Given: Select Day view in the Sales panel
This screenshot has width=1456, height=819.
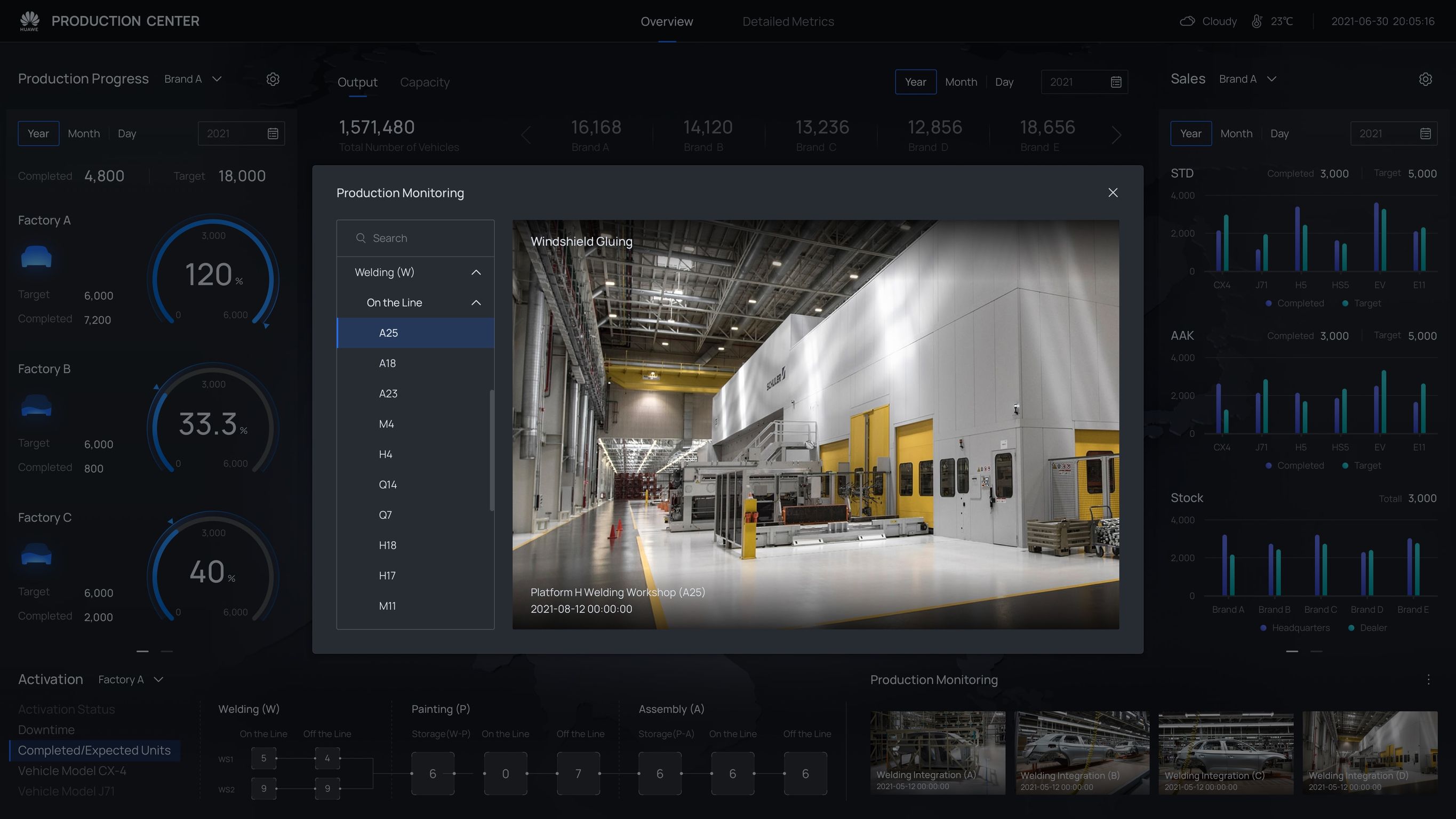Looking at the screenshot, I should click(1279, 133).
